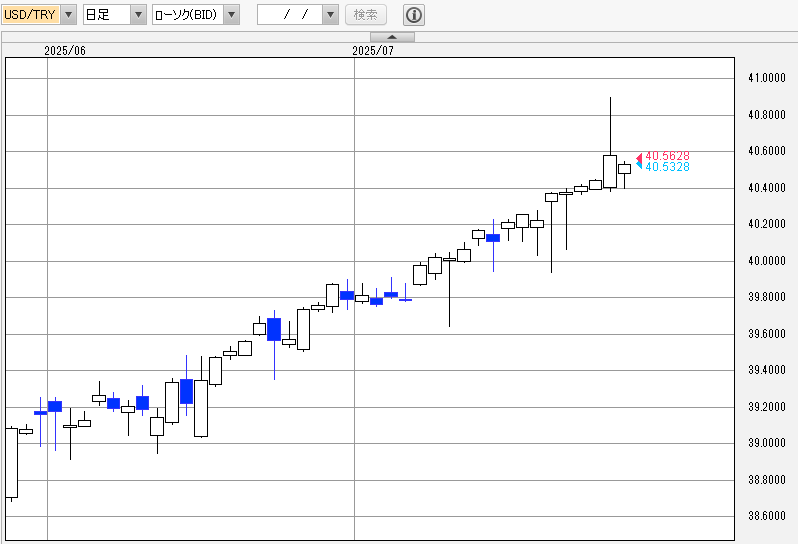The width and height of the screenshot is (798, 544).
Task: Click the 38.8000 price axis label
Action: coord(767,479)
